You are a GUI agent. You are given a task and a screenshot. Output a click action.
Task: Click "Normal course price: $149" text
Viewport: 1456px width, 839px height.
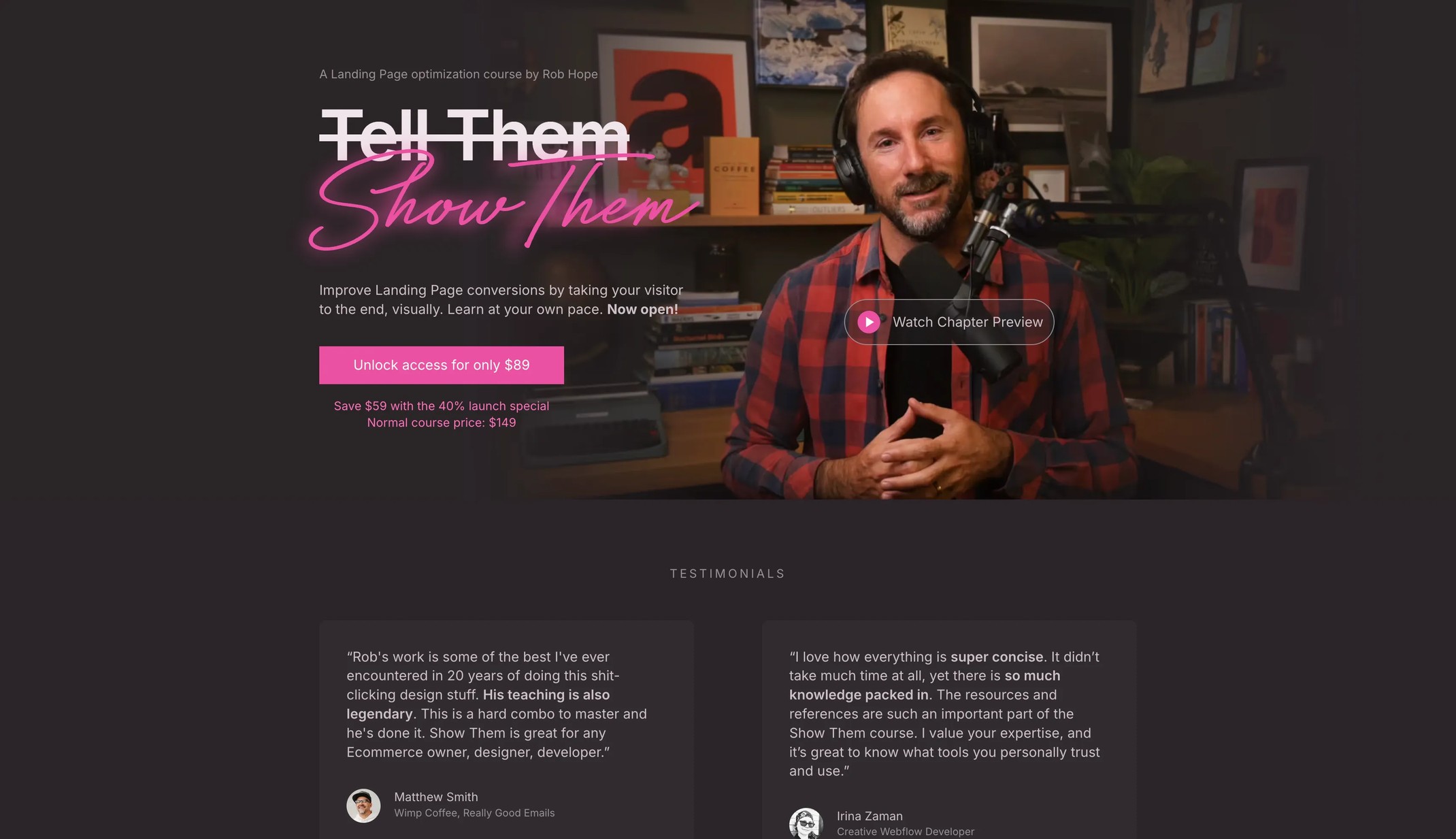[x=442, y=423]
